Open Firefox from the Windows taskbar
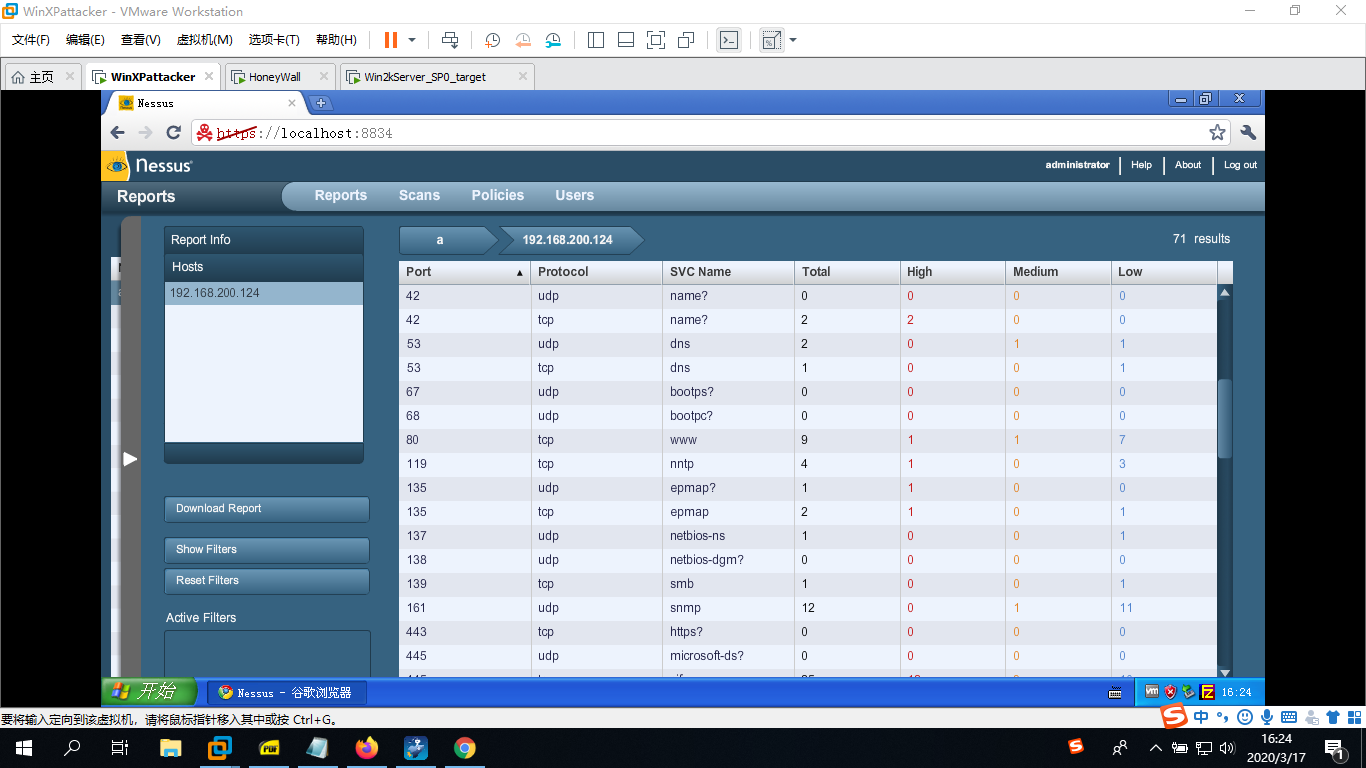This screenshot has width=1366, height=768. point(367,747)
